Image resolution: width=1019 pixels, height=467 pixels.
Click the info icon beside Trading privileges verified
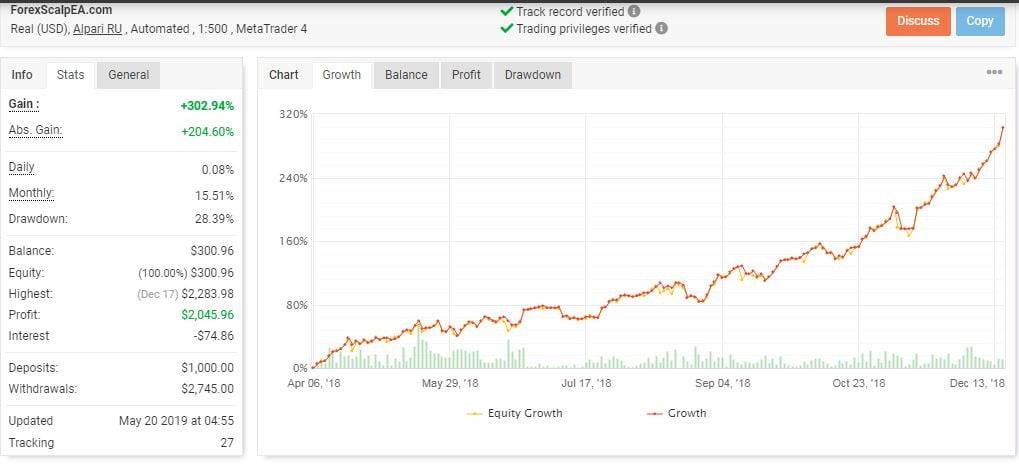[x=662, y=29]
